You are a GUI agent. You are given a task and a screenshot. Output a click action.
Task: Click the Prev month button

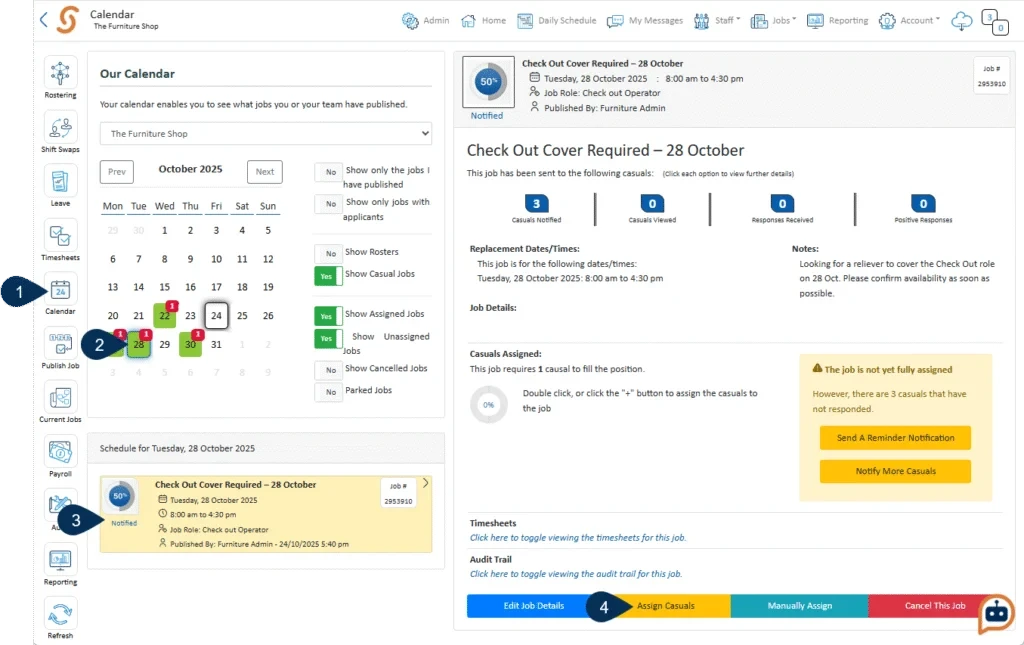point(117,172)
